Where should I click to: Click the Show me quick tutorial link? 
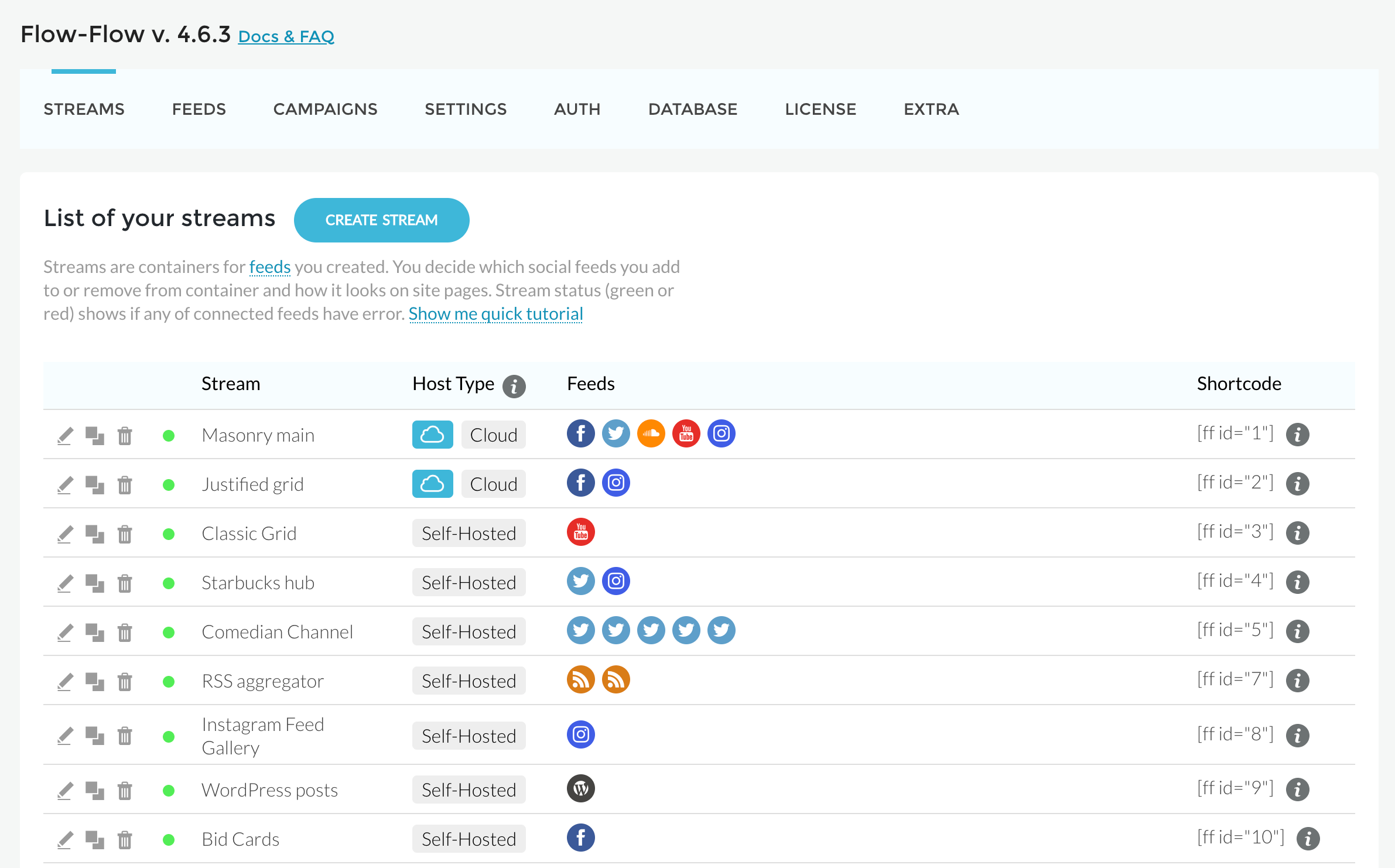tap(495, 314)
